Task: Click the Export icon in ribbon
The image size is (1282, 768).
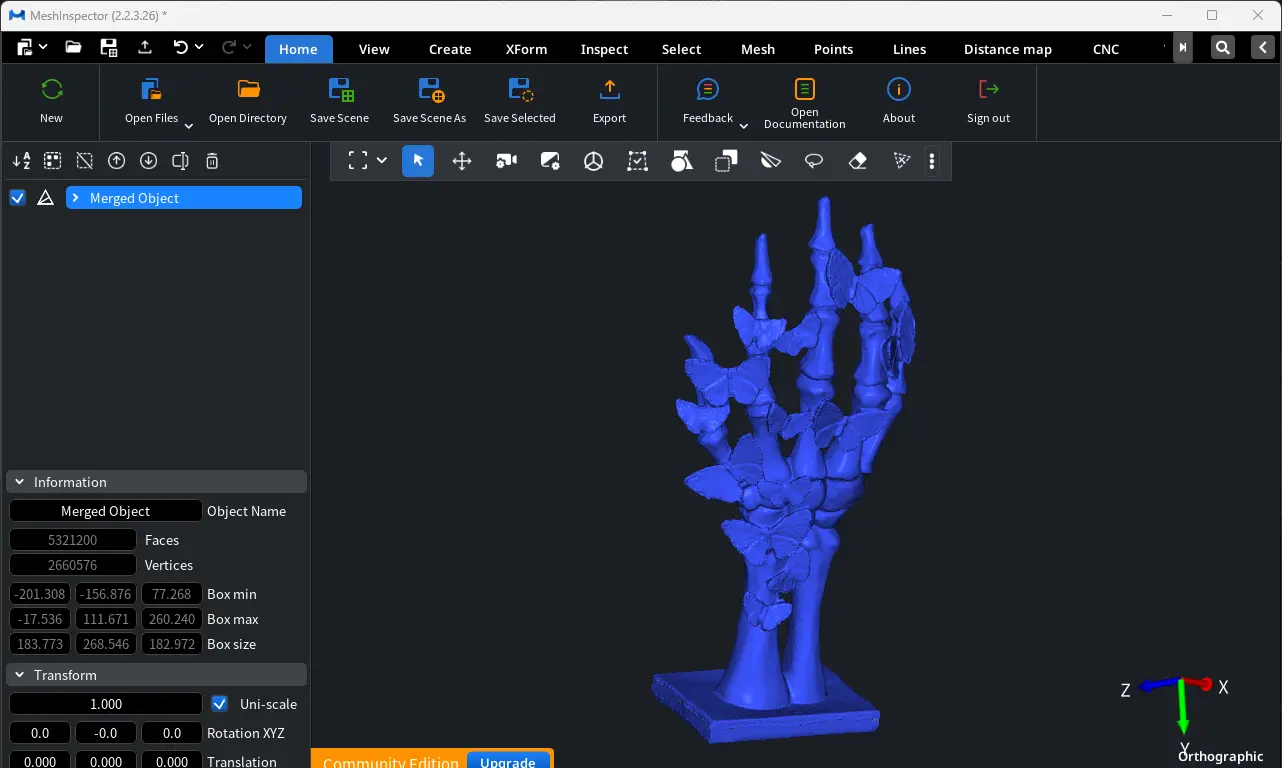Action: [609, 91]
